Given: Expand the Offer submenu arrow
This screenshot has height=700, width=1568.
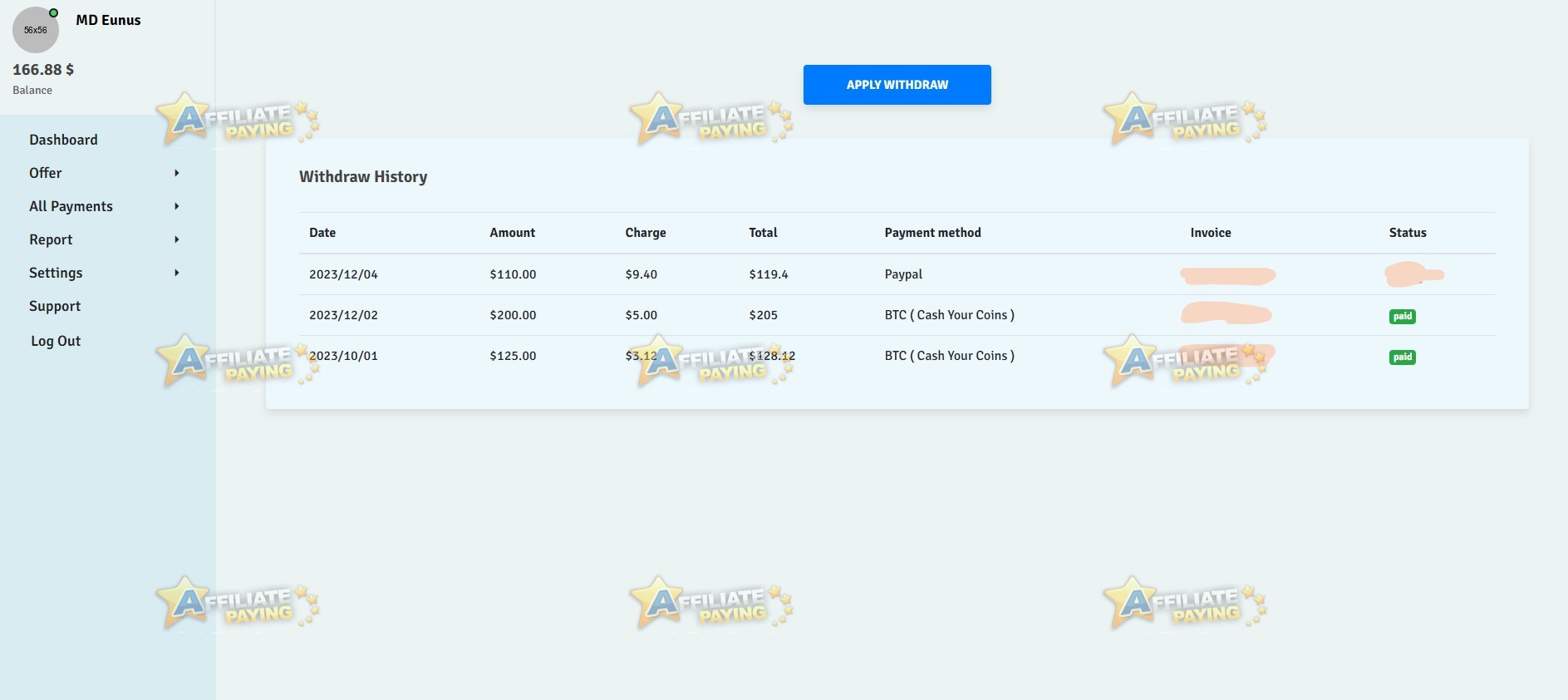Looking at the screenshot, I should [176, 173].
